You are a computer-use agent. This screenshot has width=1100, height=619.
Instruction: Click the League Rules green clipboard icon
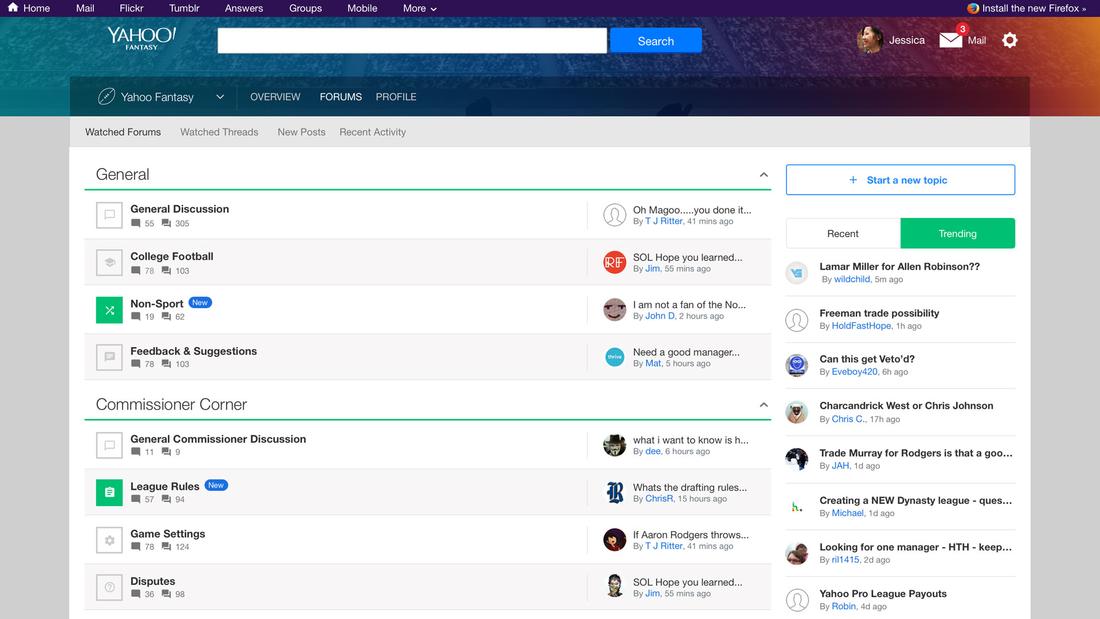click(109, 493)
